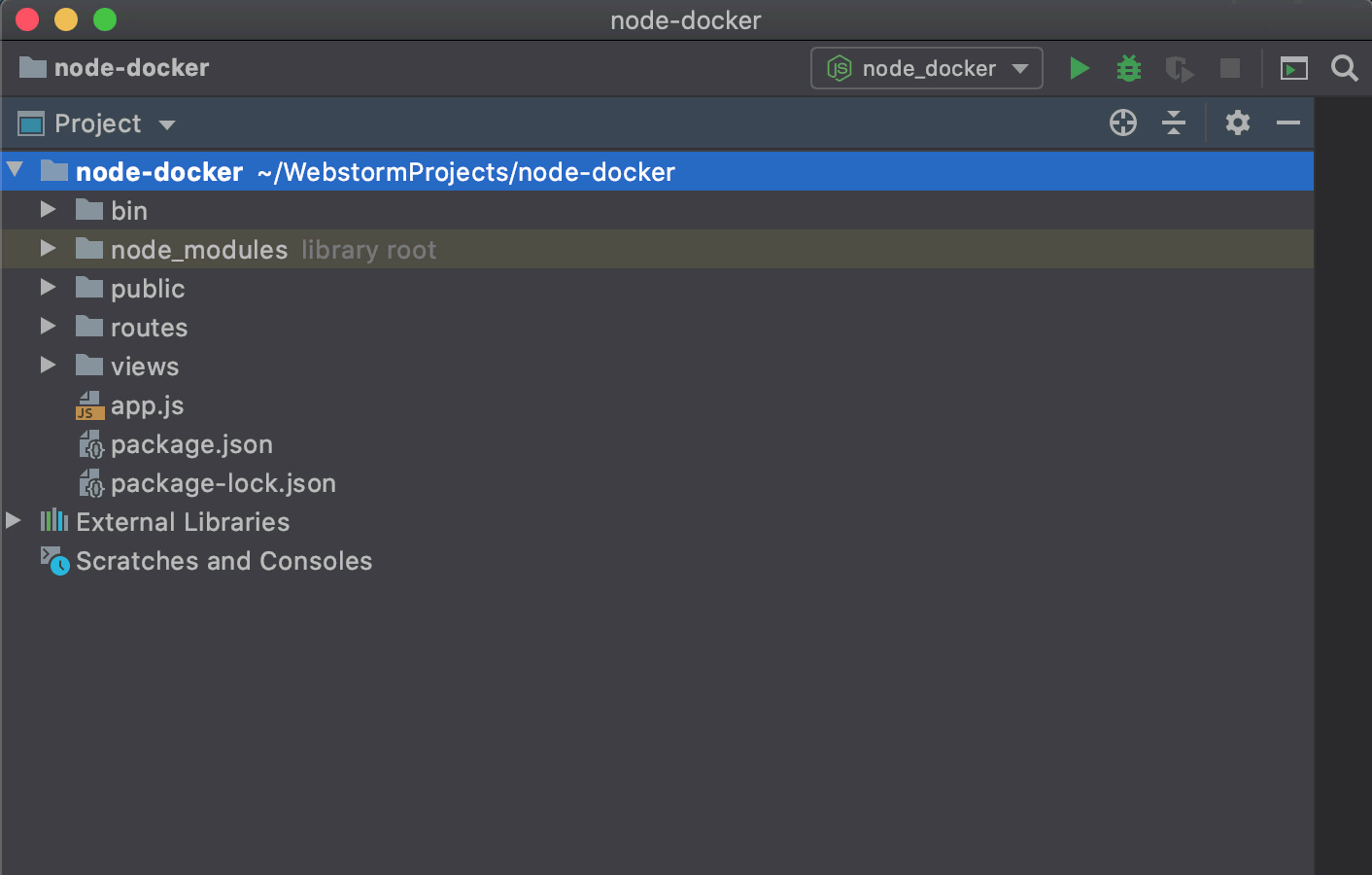Hide the Project panel with the minimize bar
This screenshot has width=1372, height=875.
coord(1288,122)
